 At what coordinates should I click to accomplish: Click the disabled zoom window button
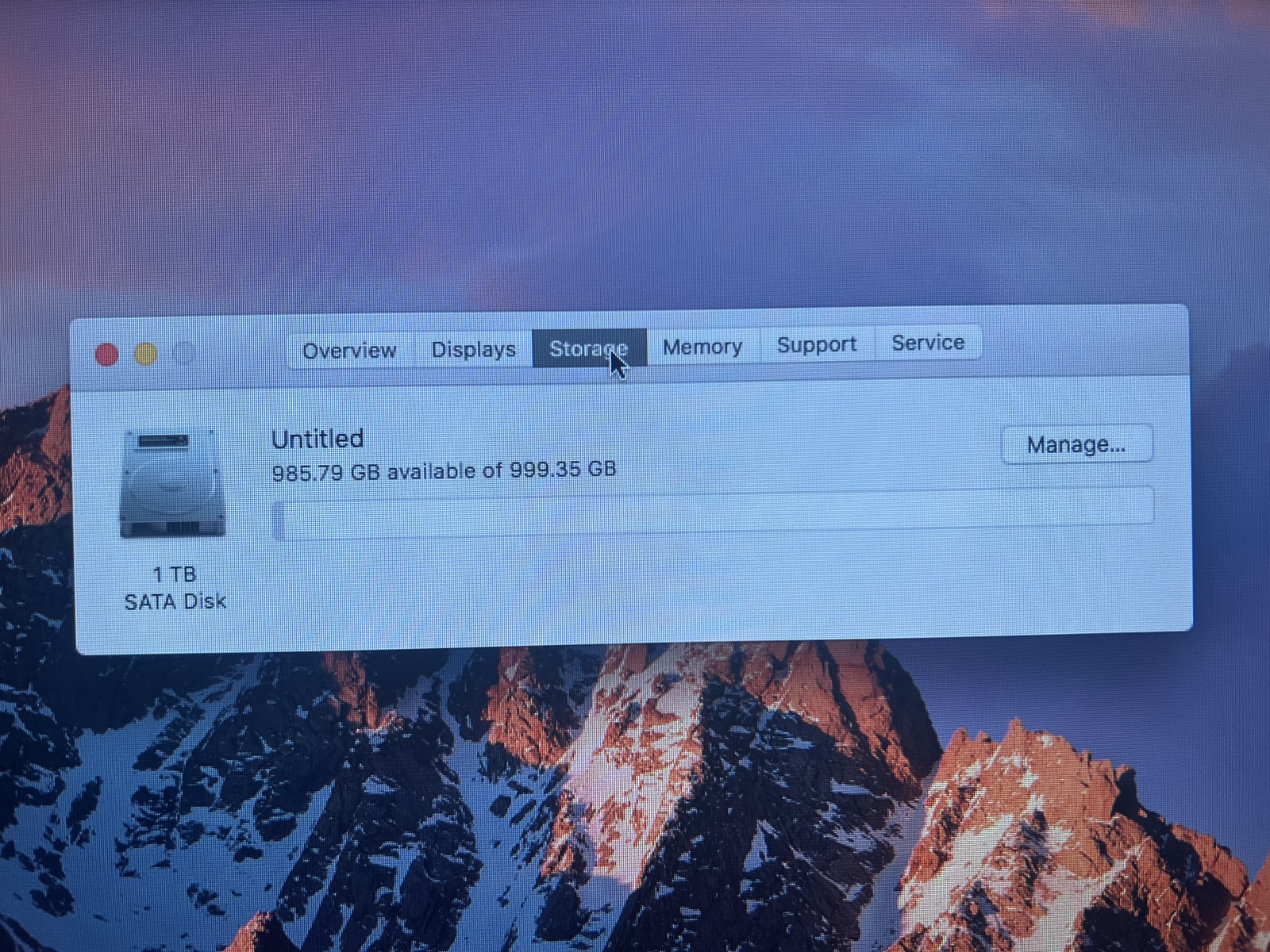[x=184, y=353]
